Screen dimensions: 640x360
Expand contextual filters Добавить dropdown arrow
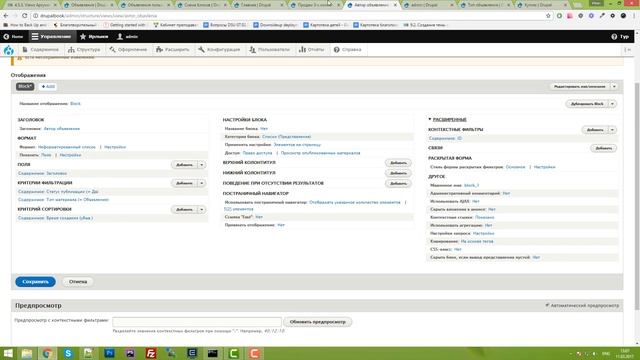[612, 130]
